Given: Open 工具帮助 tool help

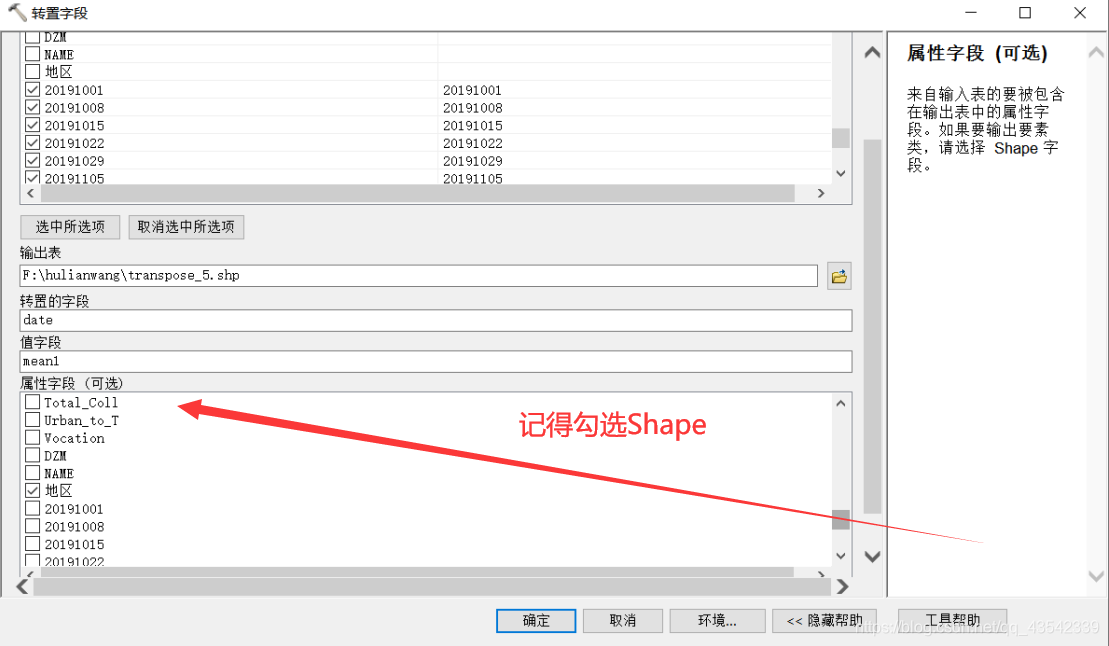Looking at the screenshot, I should click(952, 621).
